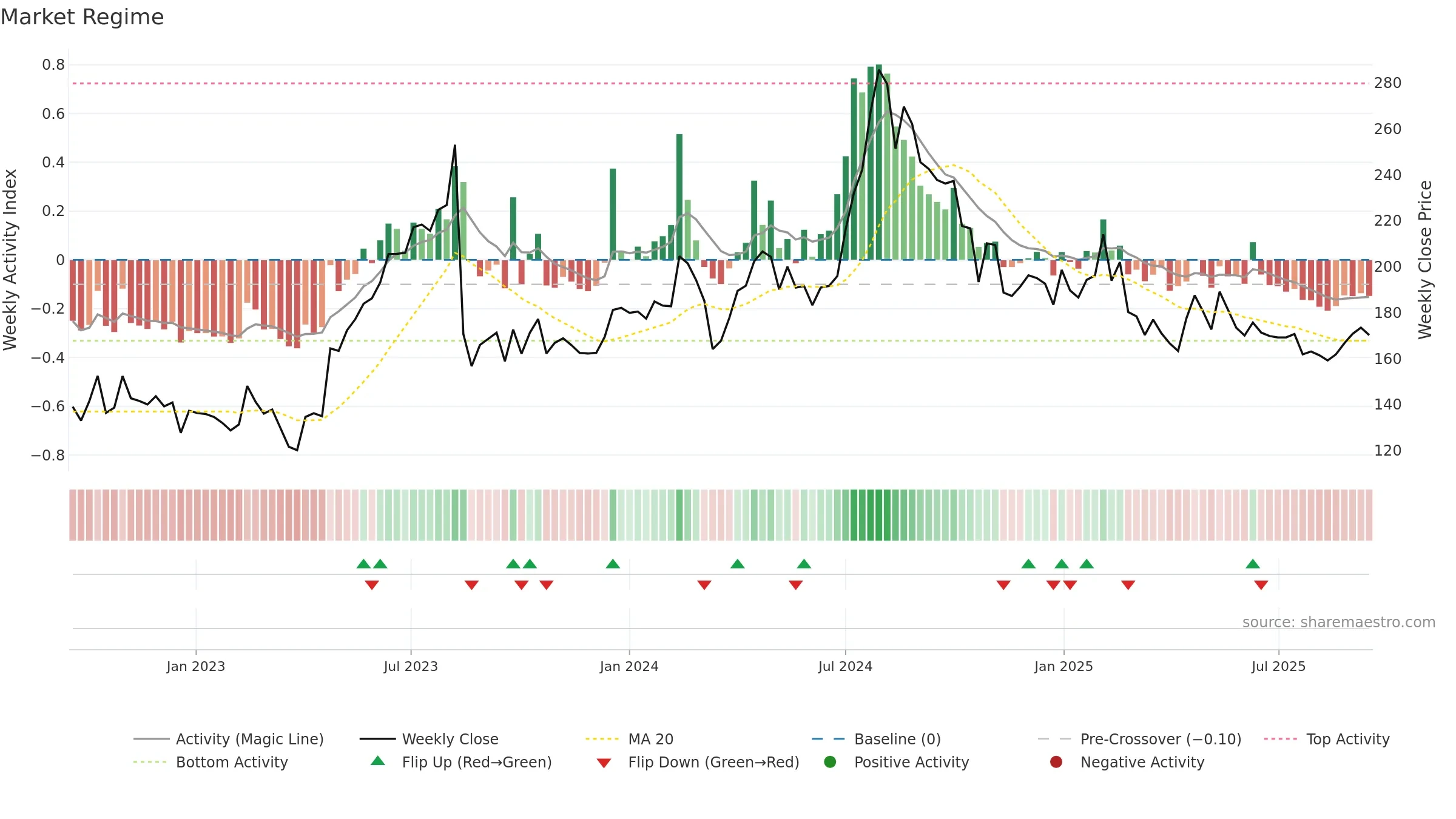Image resolution: width=1456 pixels, height=819 pixels.
Task: Click the green Flip Up triangle in the legend
Action: [377, 761]
